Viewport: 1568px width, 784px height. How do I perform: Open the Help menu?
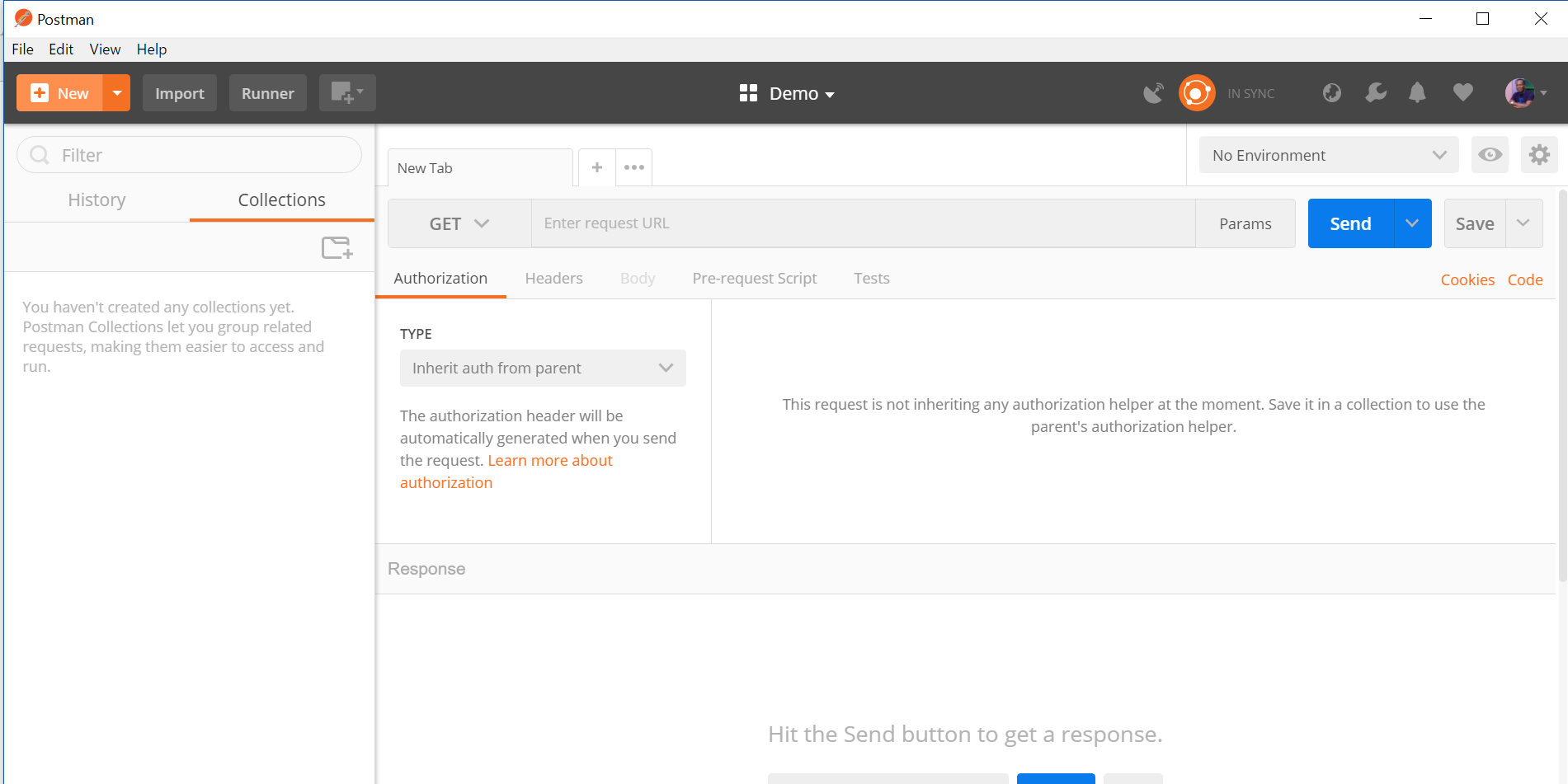152,49
